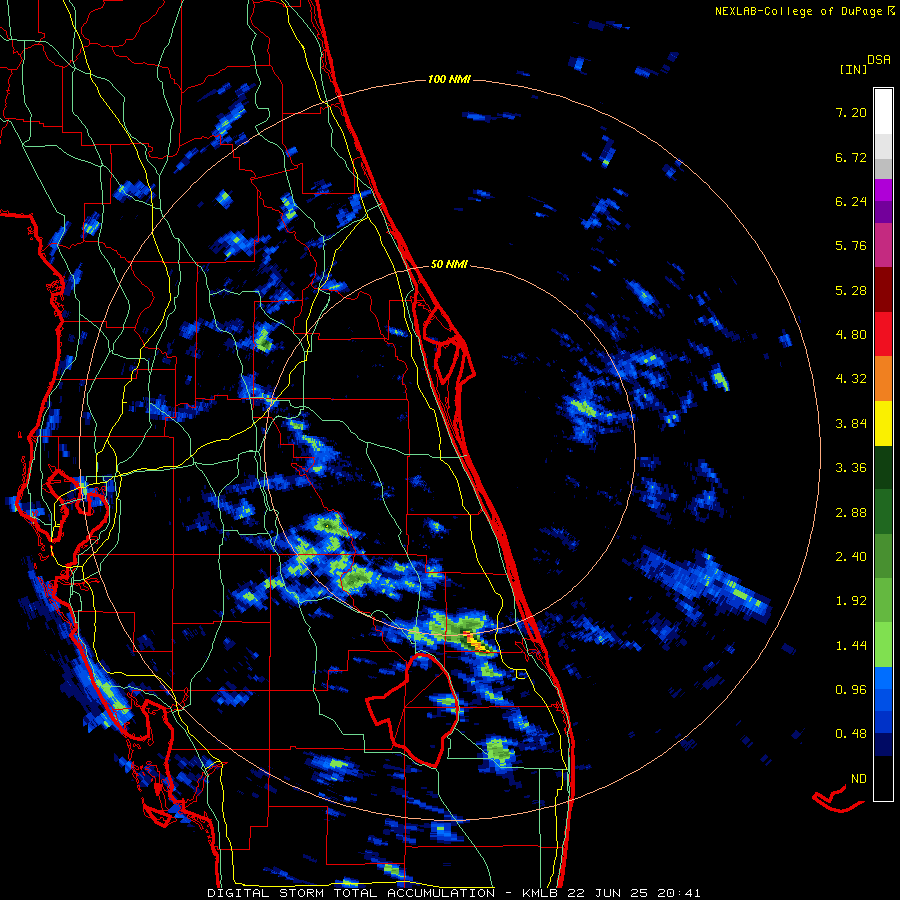Pick the yellow legend swatch
This screenshot has height=900, width=900.
[883, 423]
